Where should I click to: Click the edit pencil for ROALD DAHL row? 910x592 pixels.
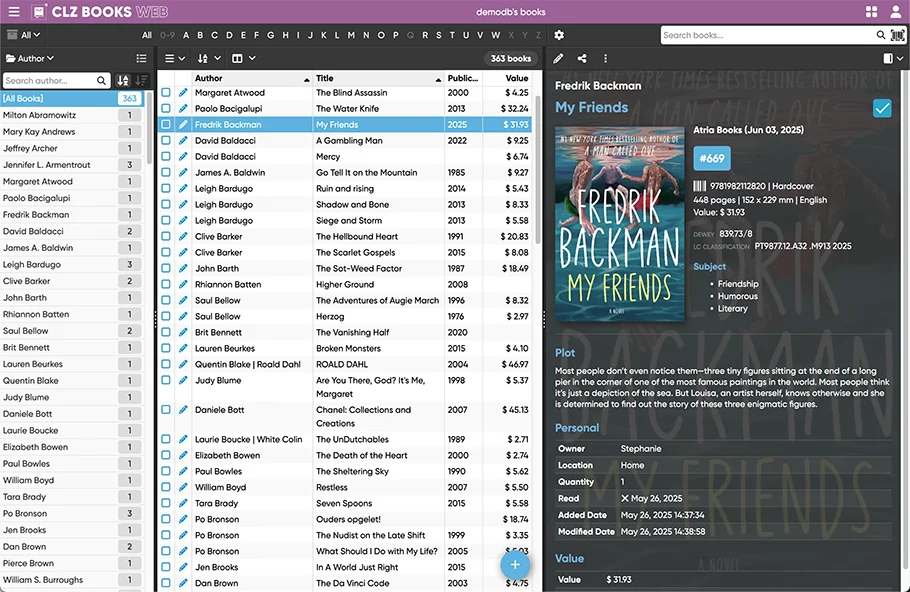coord(183,364)
